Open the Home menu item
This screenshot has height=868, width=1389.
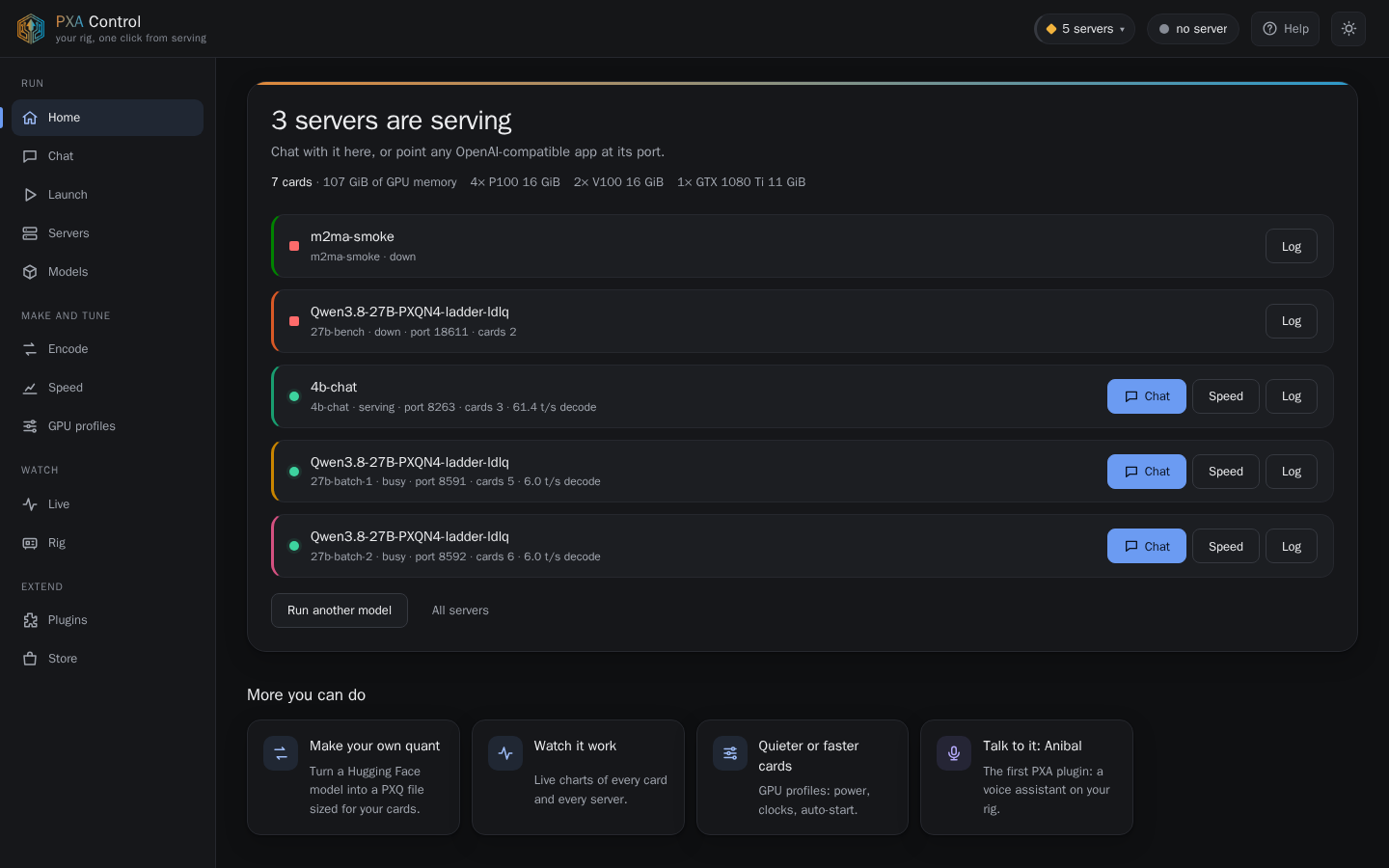[x=108, y=118]
